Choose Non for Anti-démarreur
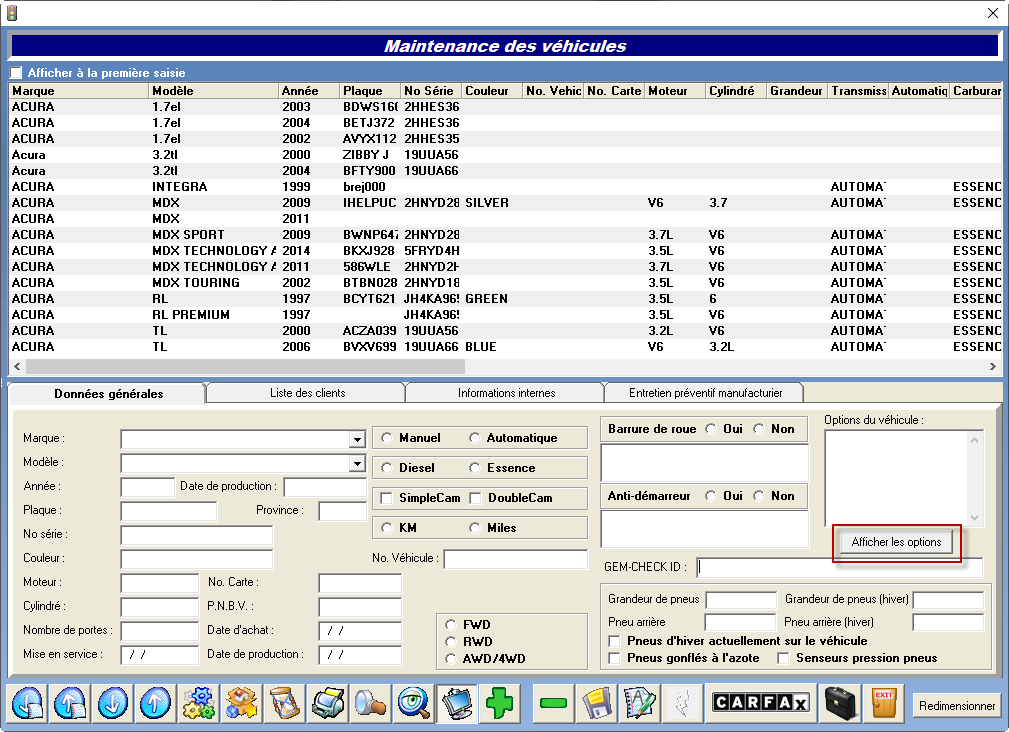This screenshot has height=732, width=1009. pos(759,496)
